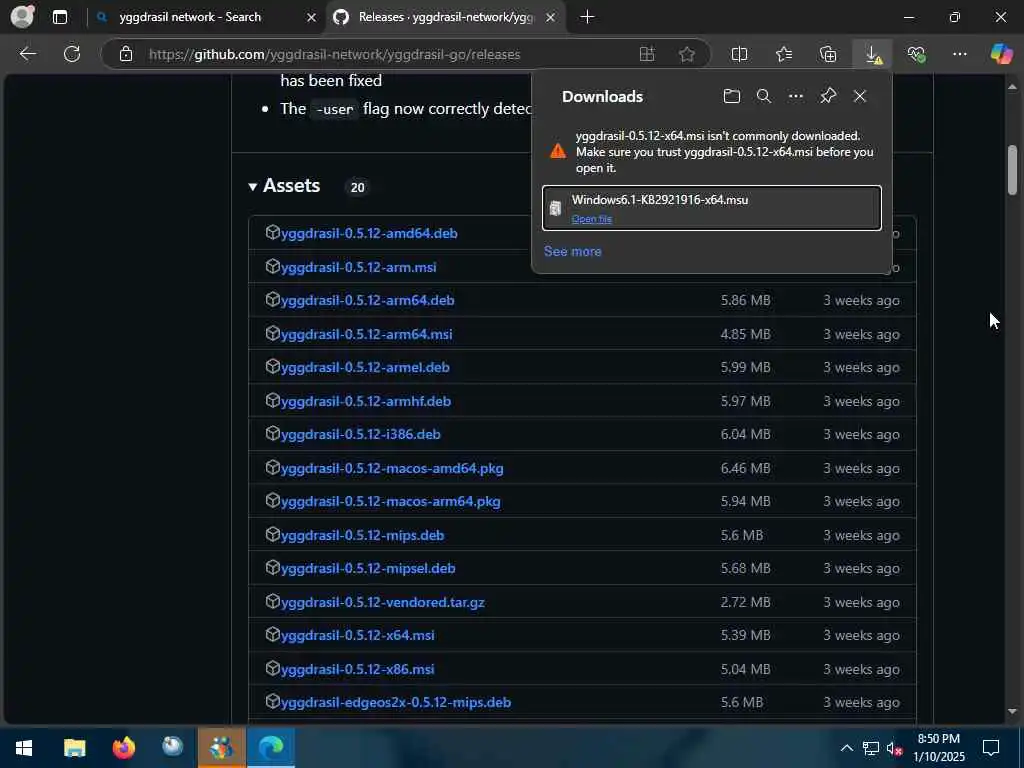Pin the Downloads panel
Image resolution: width=1024 pixels, height=768 pixels.
828,97
